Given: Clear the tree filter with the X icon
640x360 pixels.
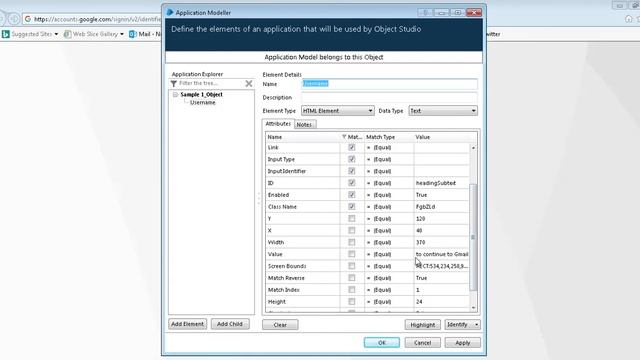Looking at the screenshot, I should coord(249,83).
